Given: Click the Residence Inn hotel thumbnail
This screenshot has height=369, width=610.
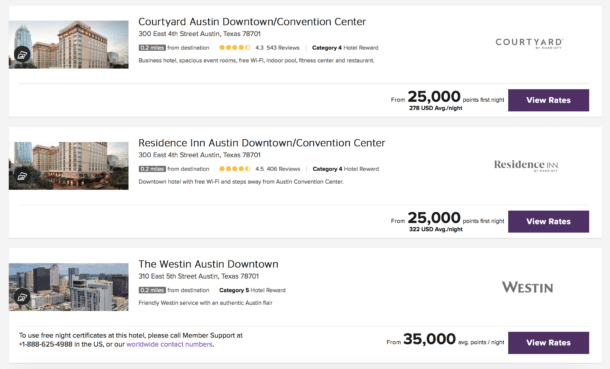Looking at the screenshot, I should point(68,166).
